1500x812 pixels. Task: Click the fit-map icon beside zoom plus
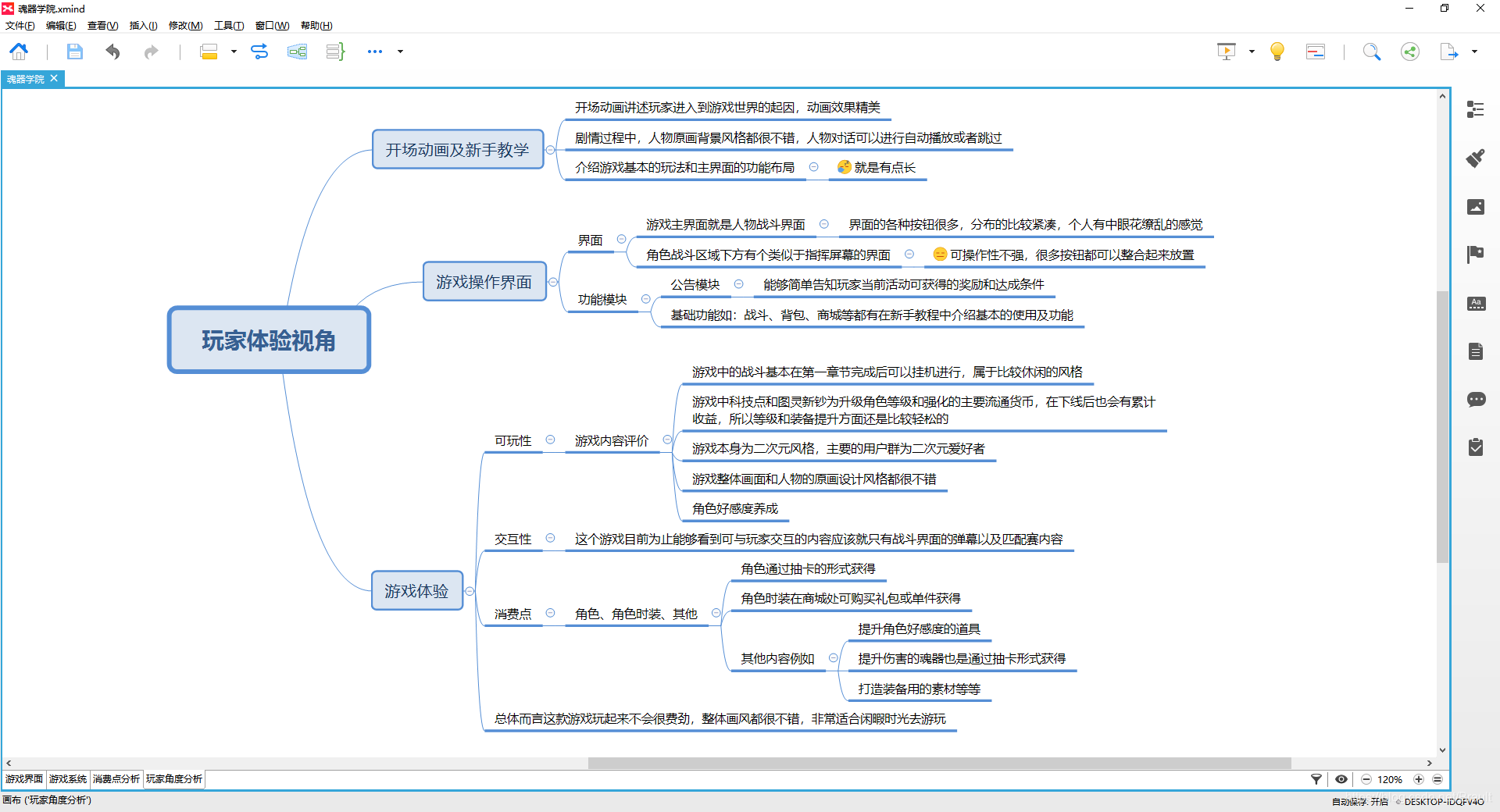[1437, 779]
